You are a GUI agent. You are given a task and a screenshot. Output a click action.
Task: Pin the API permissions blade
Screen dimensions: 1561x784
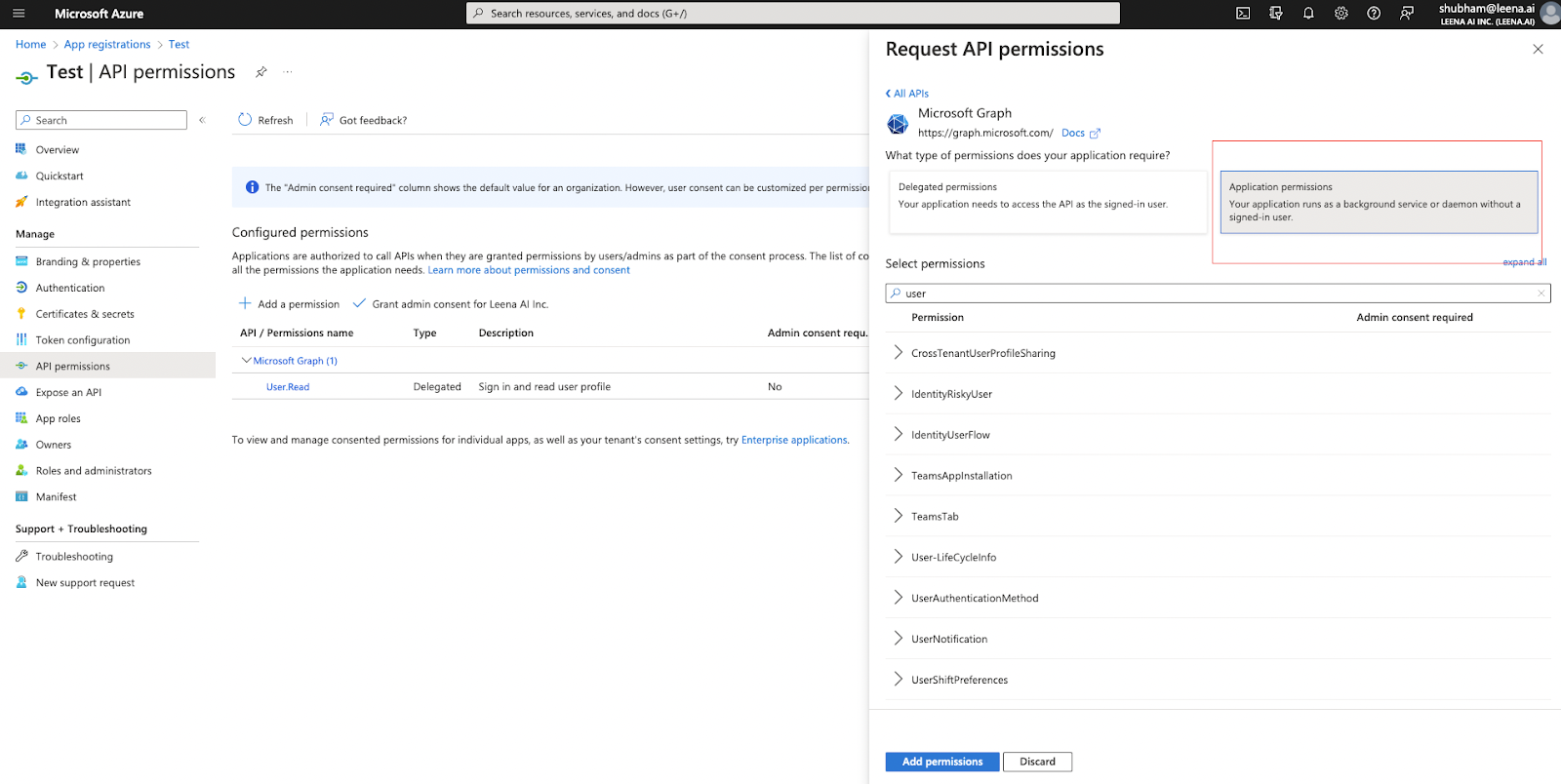click(x=260, y=72)
